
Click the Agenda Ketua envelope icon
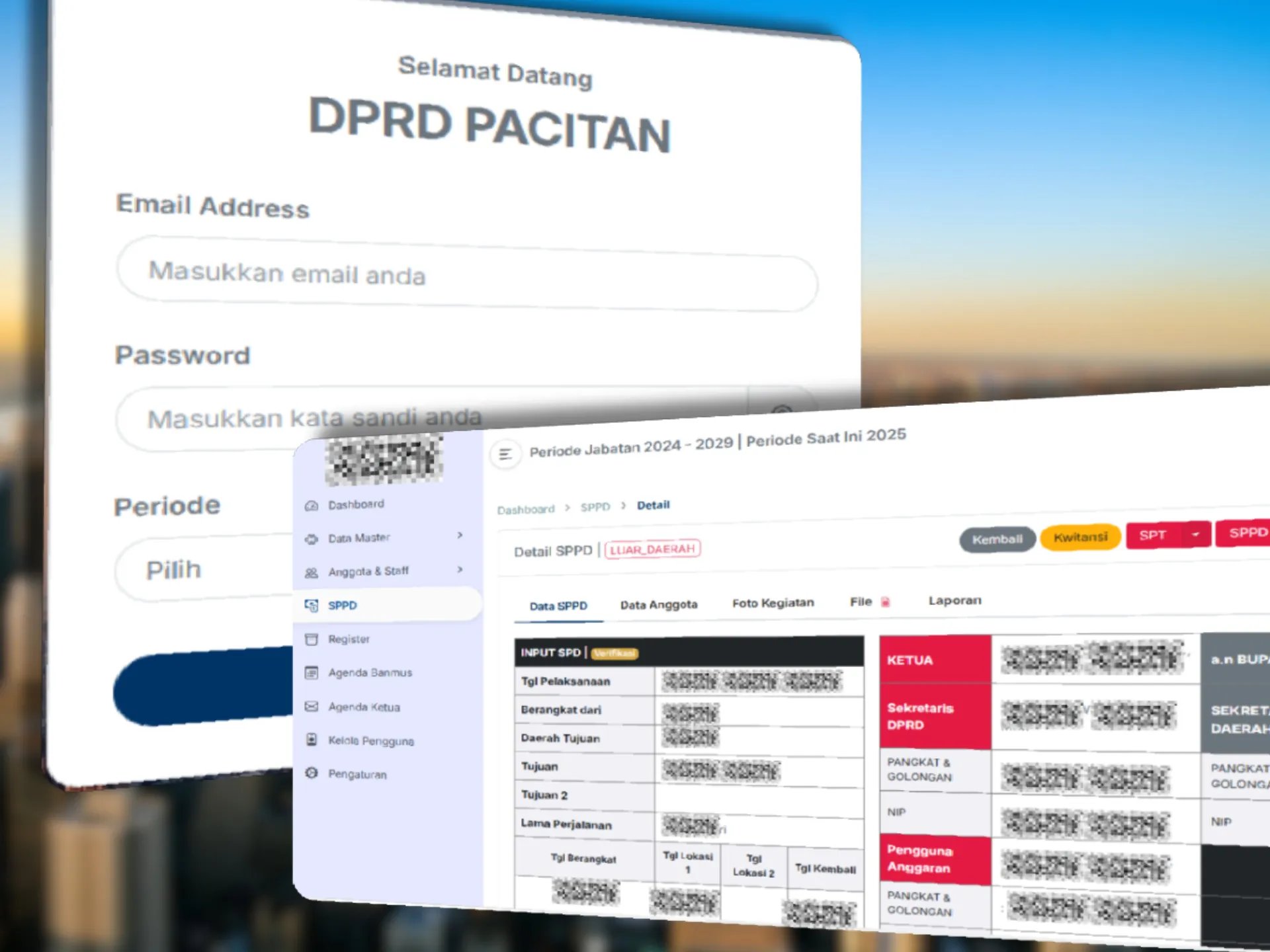pyautogui.click(x=312, y=707)
